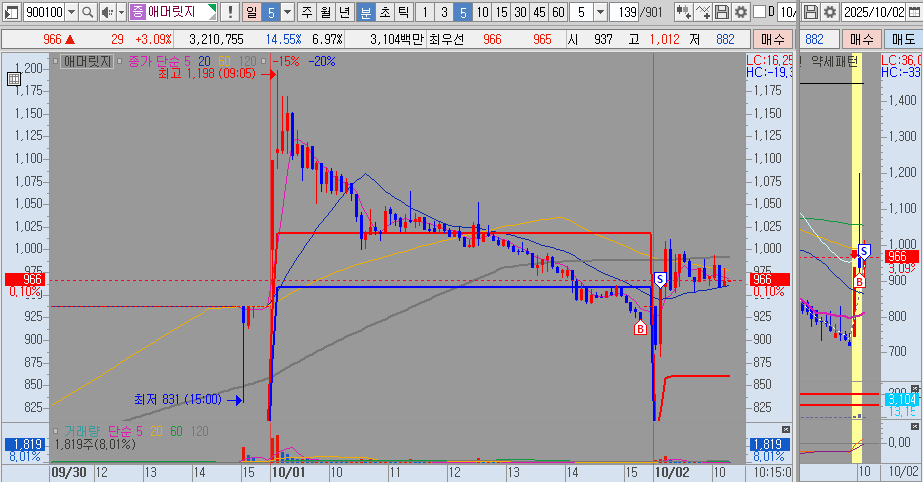Expand the speaker options dropdown arrow

click(x=121, y=12)
